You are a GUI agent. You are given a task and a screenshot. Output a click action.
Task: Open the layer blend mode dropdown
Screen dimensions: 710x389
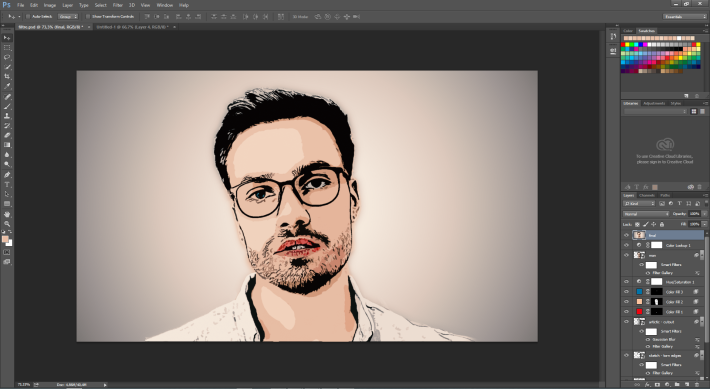pyautogui.click(x=646, y=214)
